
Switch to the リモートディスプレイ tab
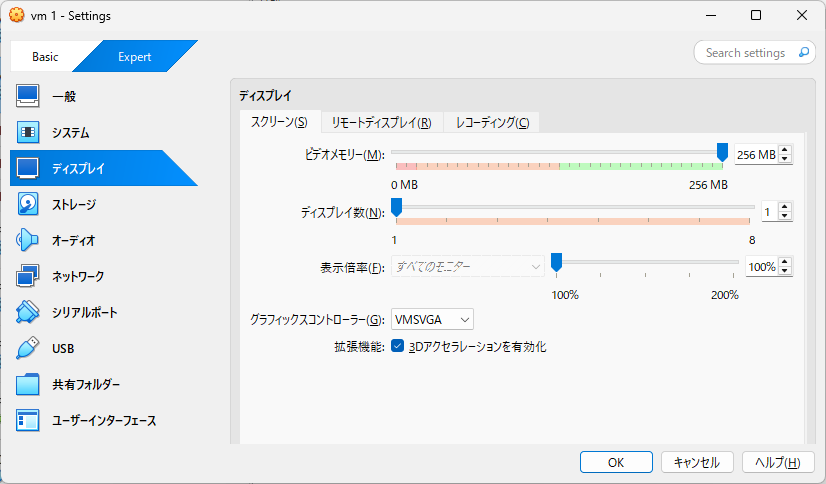381,122
